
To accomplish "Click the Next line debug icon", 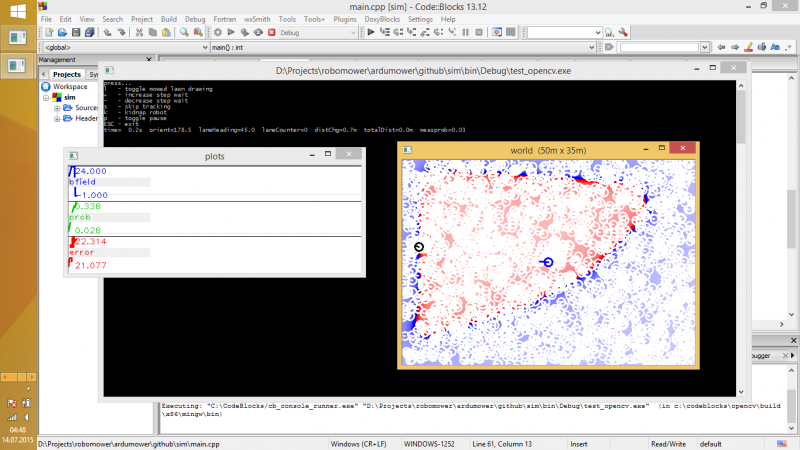I will tap(398, 32).
